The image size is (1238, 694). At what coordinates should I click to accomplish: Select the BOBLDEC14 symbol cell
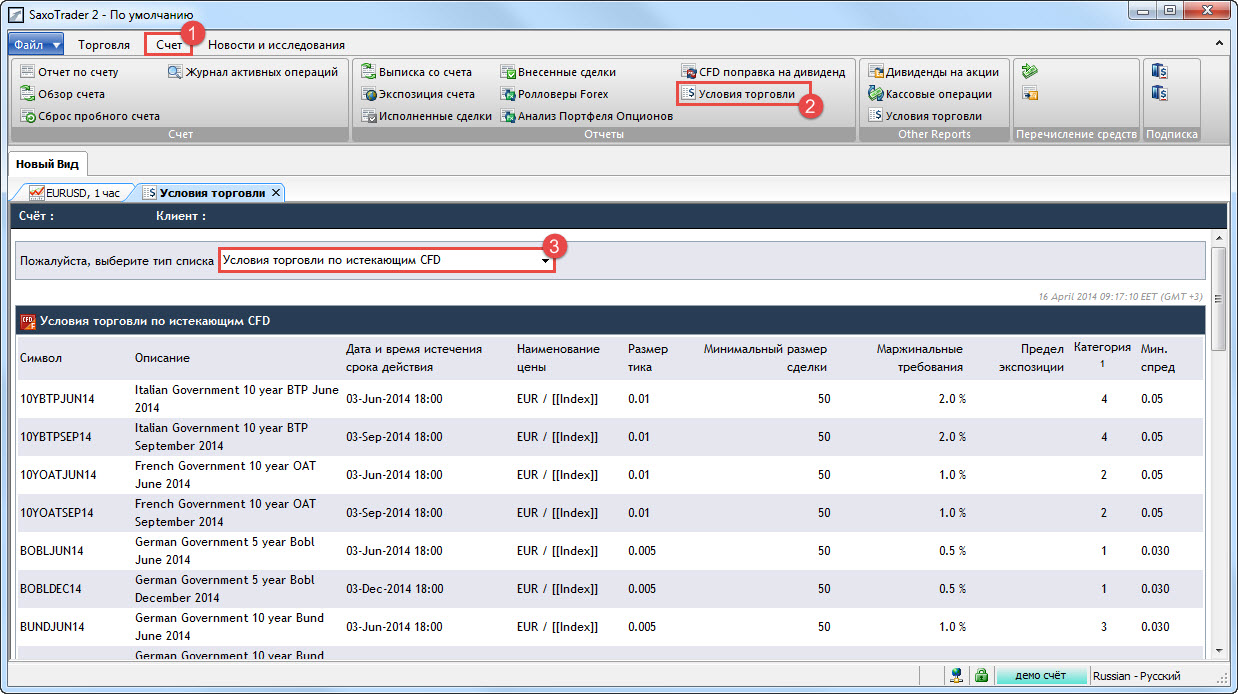click(52, 589)
